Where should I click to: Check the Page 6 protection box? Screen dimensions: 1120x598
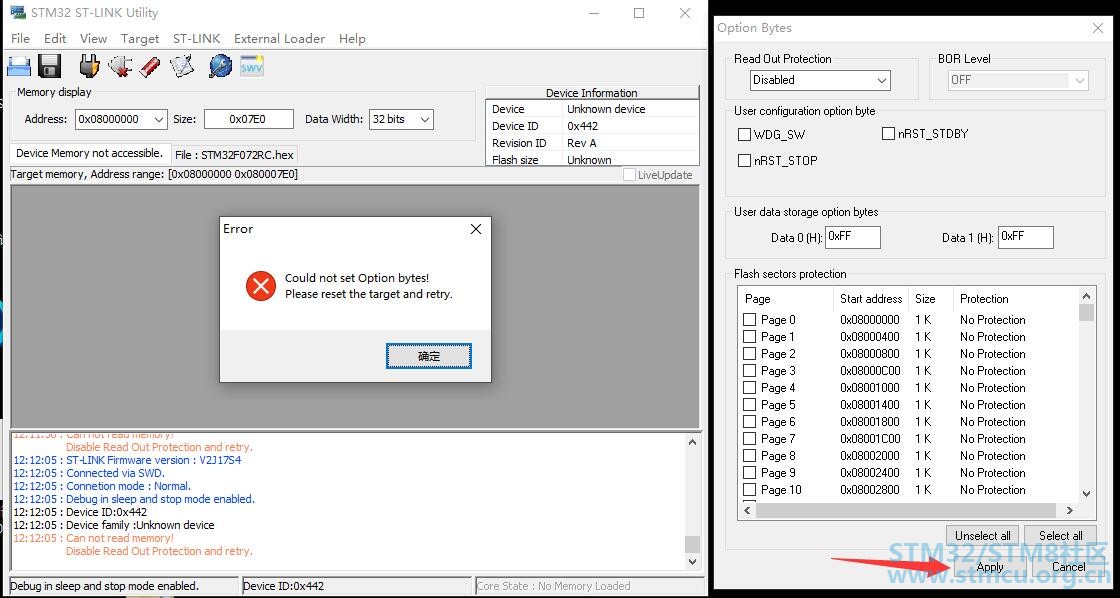pyautogui.click(x=749, y=422)
